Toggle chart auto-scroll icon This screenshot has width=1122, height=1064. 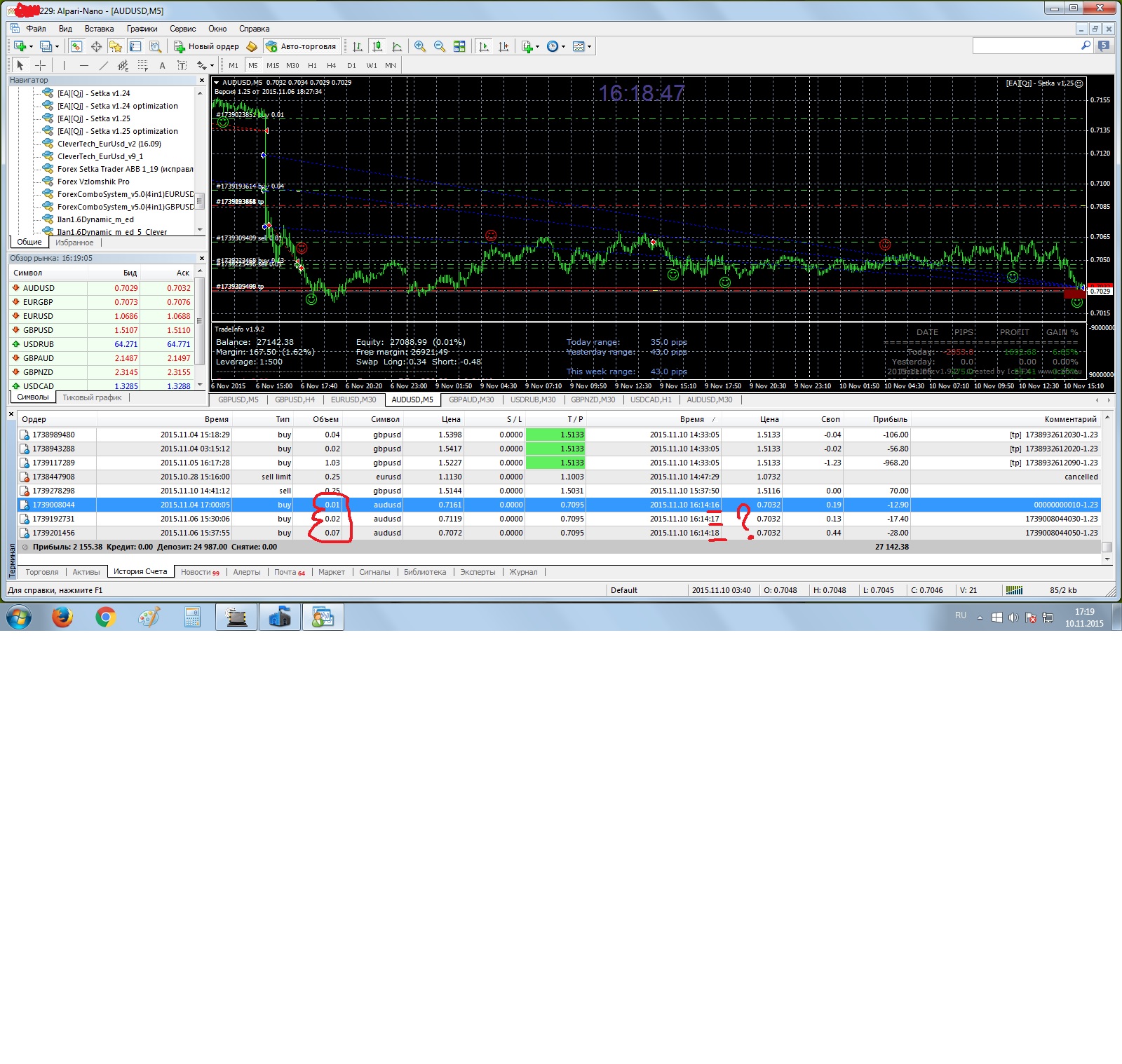pos(484,46)
